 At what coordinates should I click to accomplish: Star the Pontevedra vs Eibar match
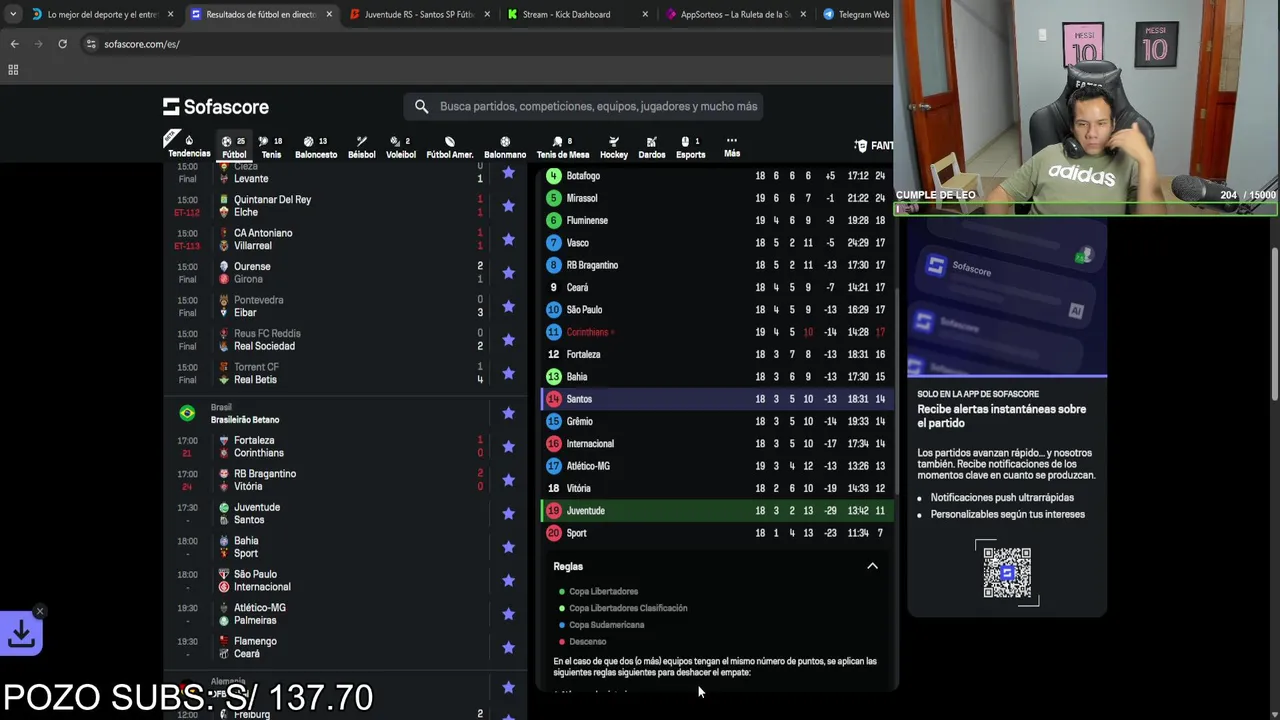click(x=508, y=306)
